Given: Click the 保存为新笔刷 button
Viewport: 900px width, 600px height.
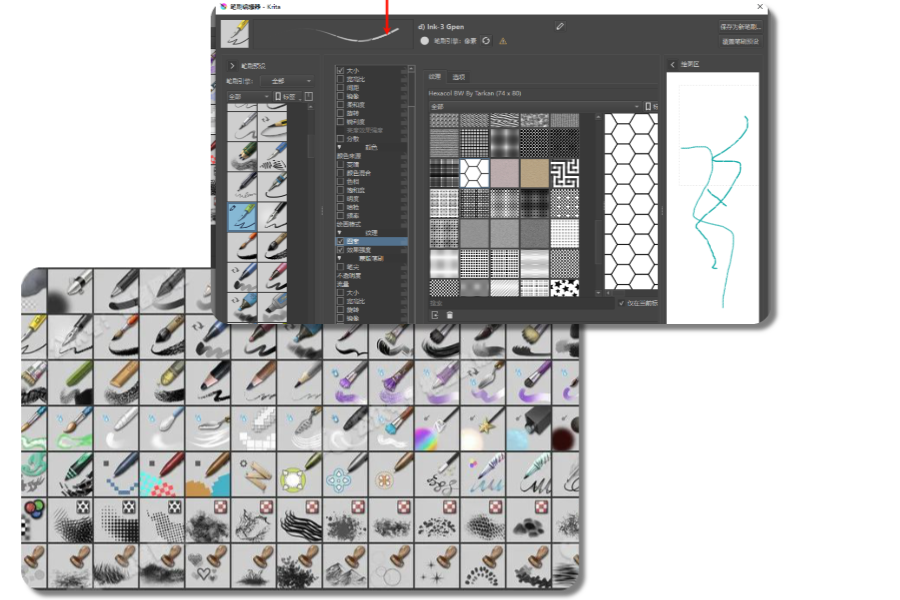Looking at the screenshot, I should point(740,26).
